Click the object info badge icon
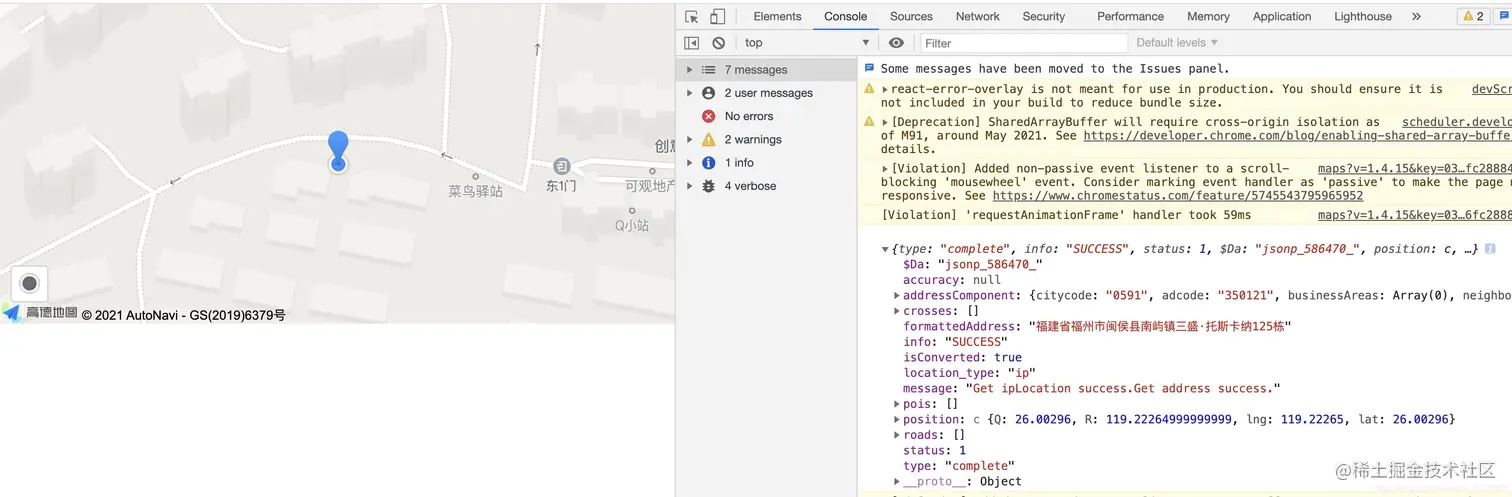This screenshot has height=497, width=1512. coord(1490,248)
